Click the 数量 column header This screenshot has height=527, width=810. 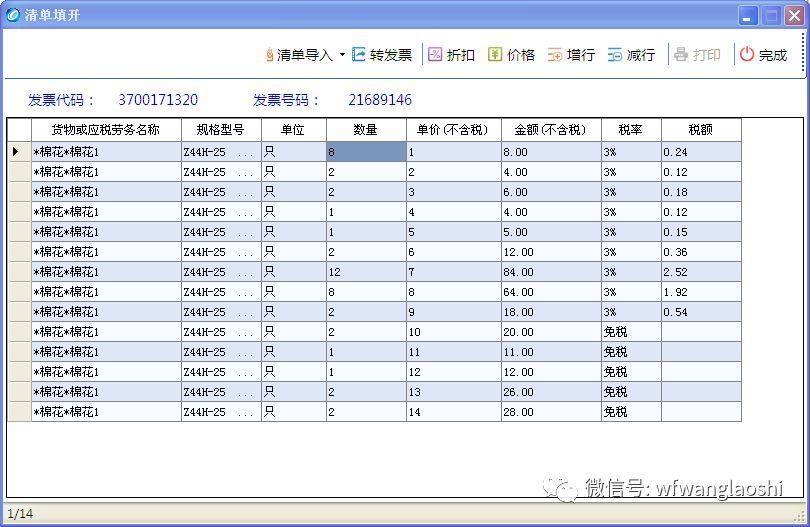tap(366, 130)
